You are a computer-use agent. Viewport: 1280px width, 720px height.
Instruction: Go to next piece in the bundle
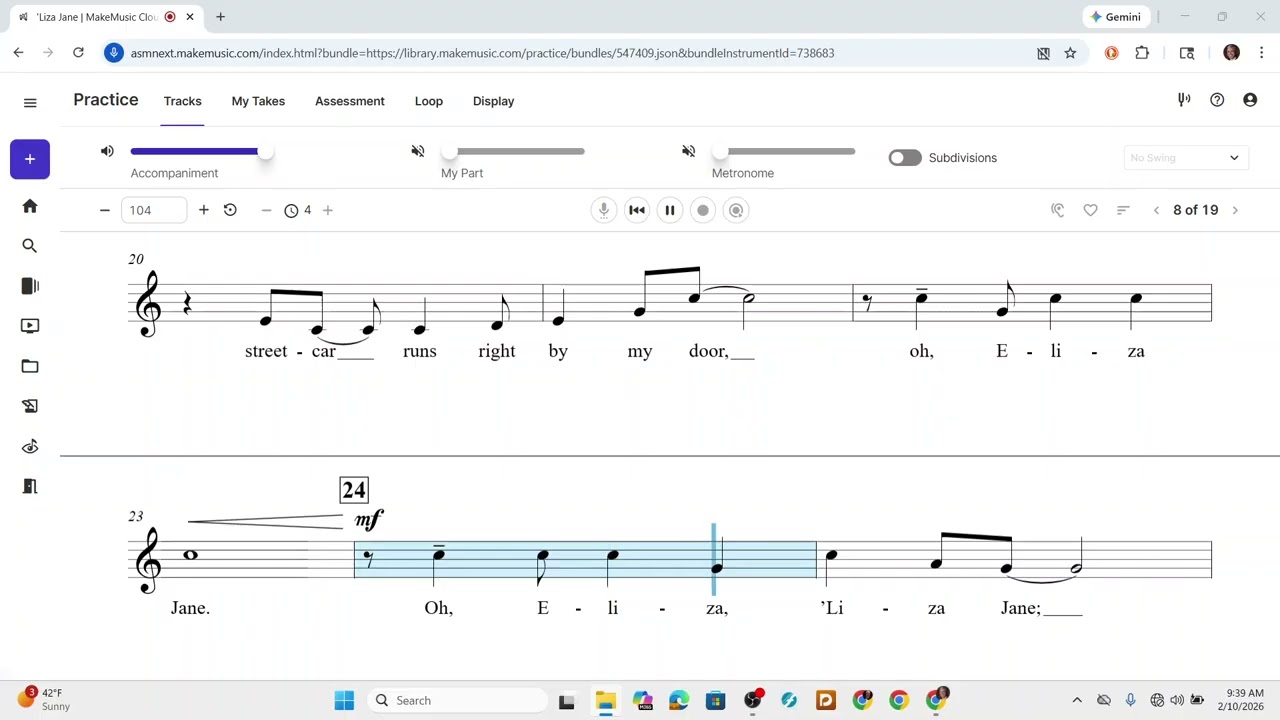(1235, 210)
